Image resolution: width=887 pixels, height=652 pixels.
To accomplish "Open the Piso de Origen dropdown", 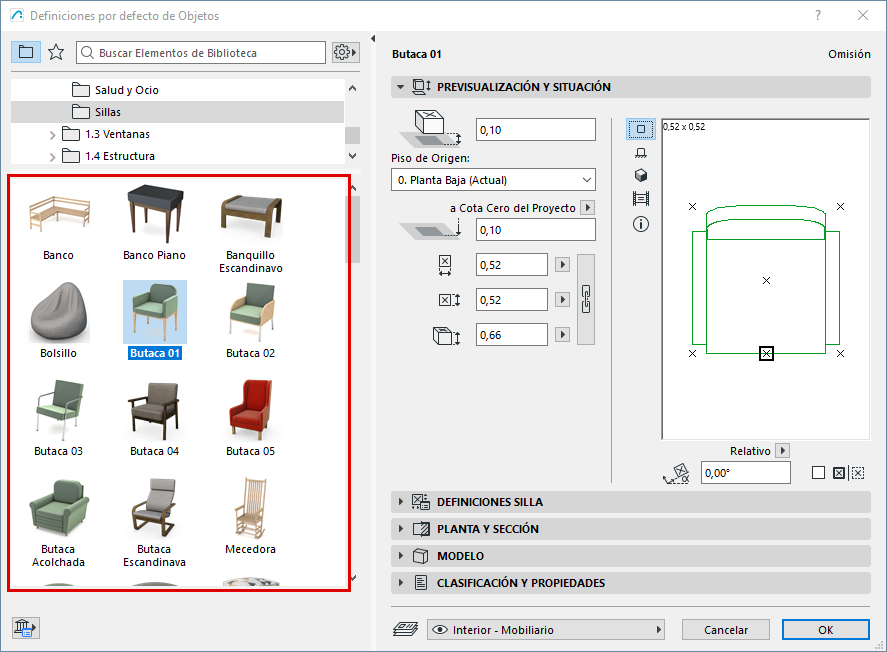I will 493,180.
